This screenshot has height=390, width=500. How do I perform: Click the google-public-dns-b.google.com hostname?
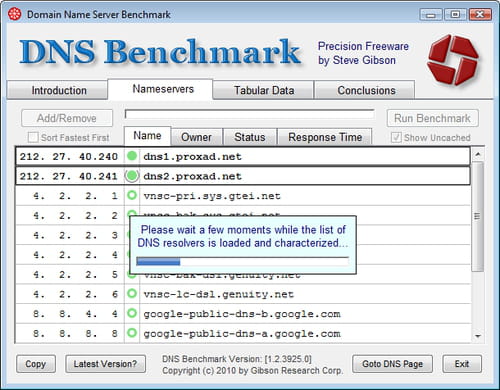tap(242, 314)
